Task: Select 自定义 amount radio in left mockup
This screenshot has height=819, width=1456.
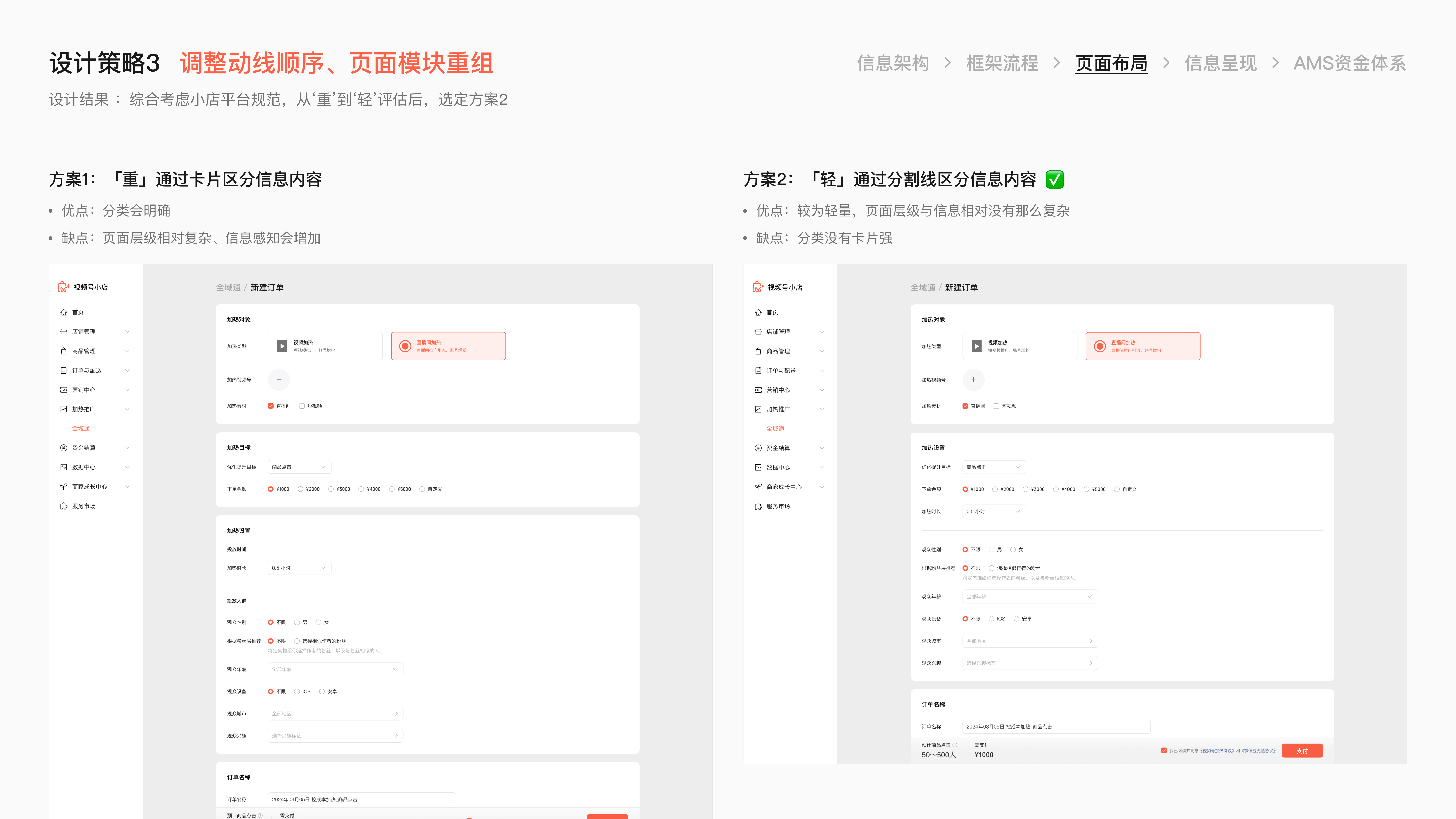Action: pos(422,489)
